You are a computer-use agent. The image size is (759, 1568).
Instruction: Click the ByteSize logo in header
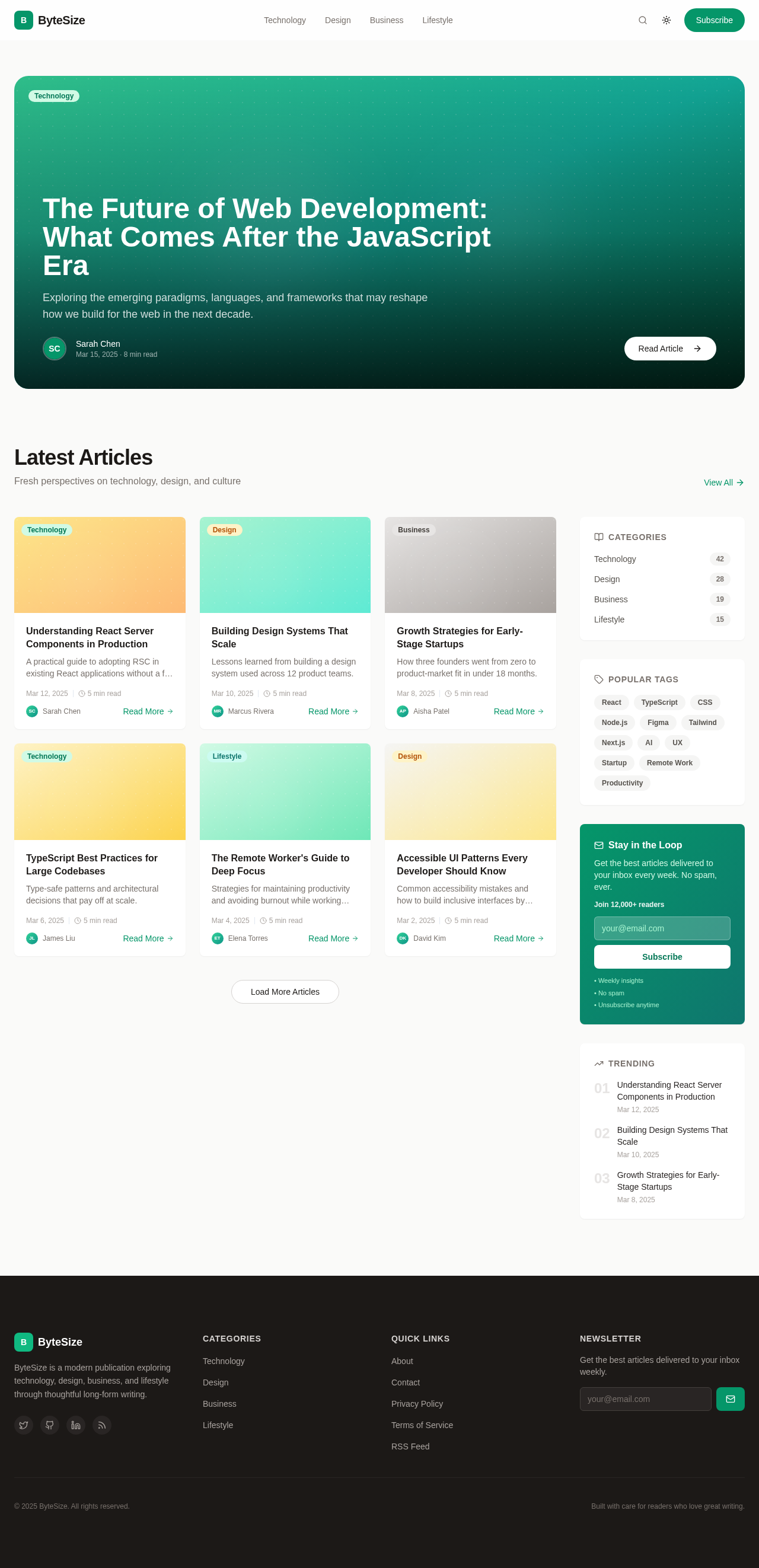[x=49, y=20]
